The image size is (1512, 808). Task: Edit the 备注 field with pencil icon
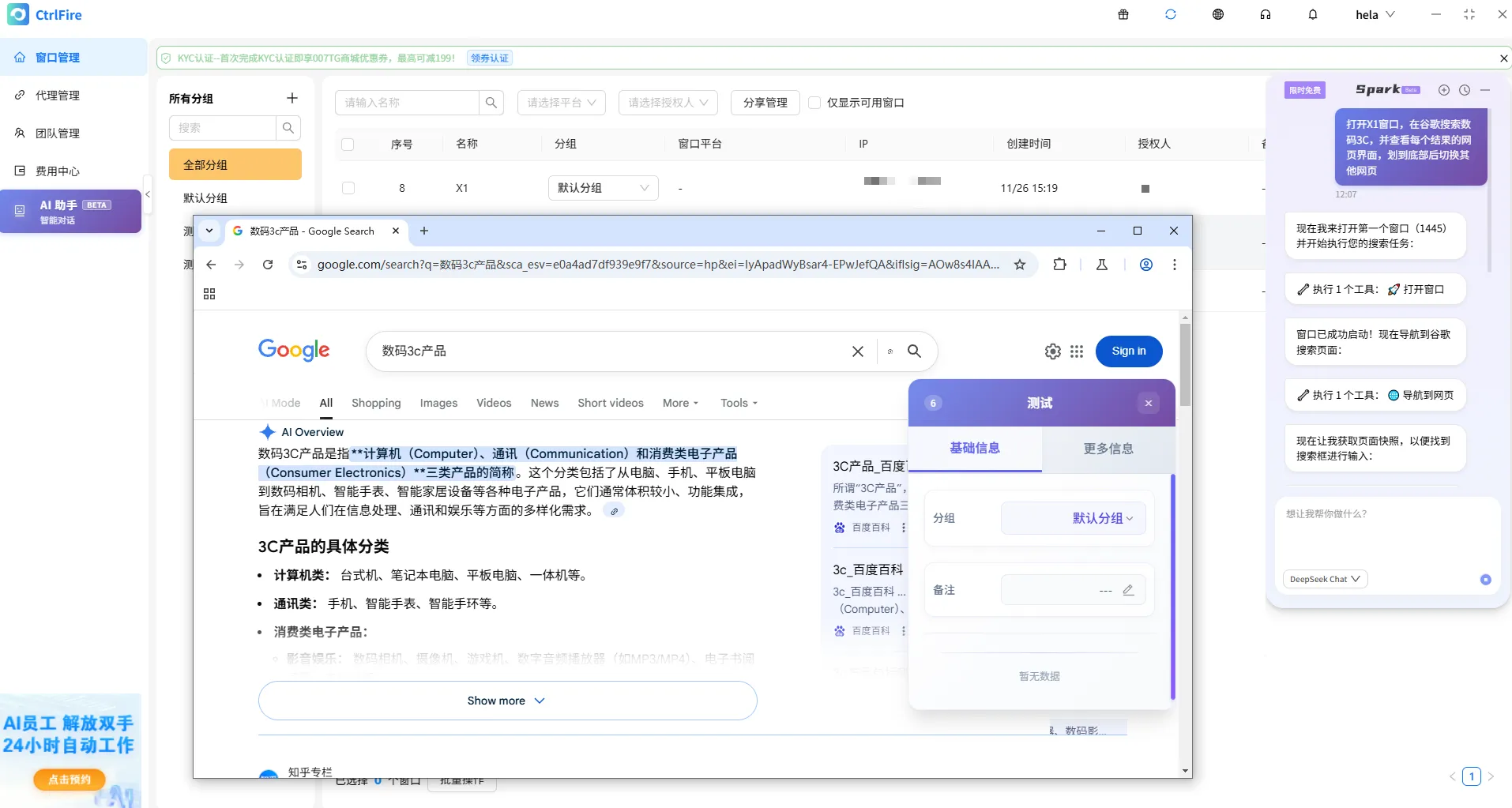(1128, 589)
